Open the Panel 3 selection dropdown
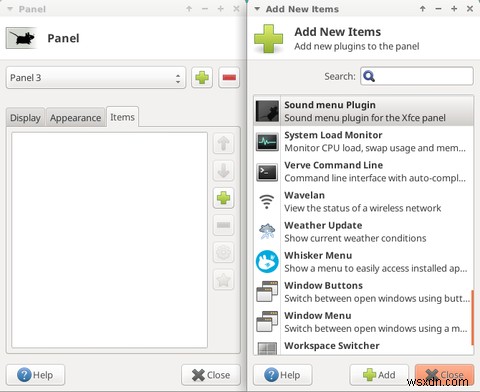 point(96,78)
